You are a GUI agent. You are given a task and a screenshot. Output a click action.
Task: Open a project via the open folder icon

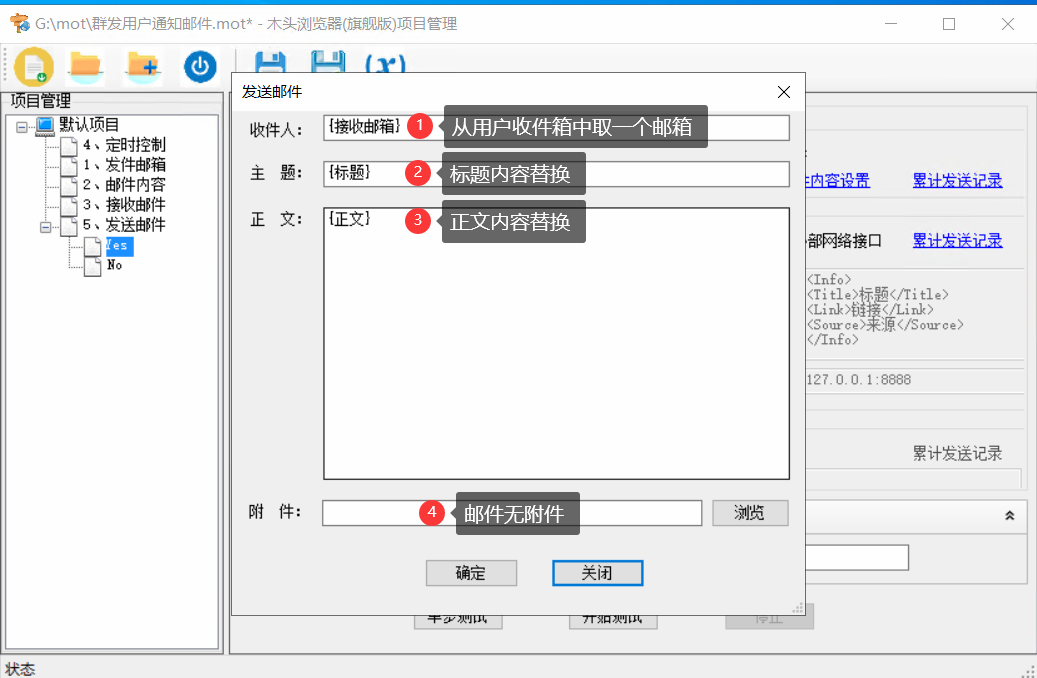pyautogui.click(x=85, y=66)
